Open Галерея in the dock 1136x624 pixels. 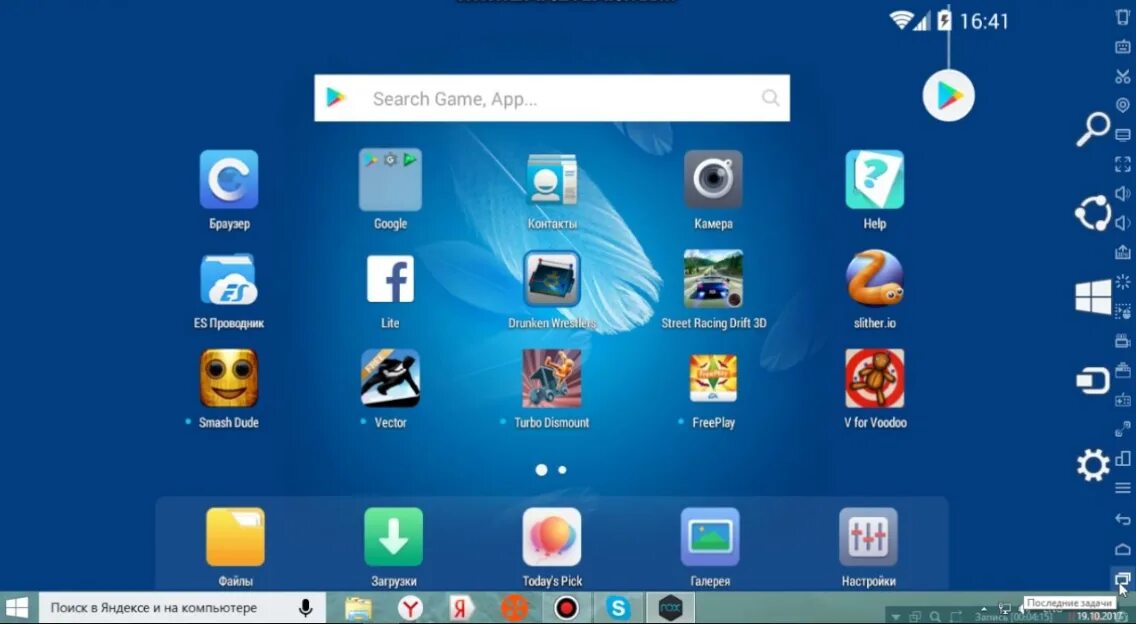710,537
